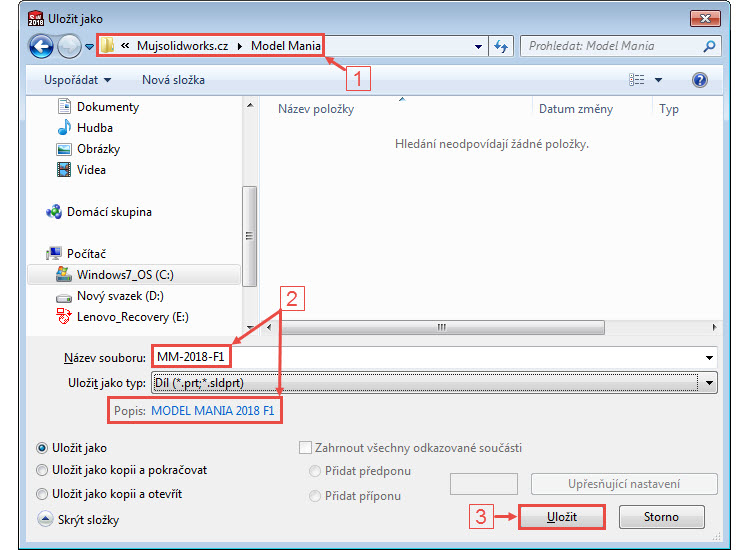The height and width of the screenshot is (550, 750).
Task: Click the empty prefix/suffix text box
Action: click(x=484, y=484)
